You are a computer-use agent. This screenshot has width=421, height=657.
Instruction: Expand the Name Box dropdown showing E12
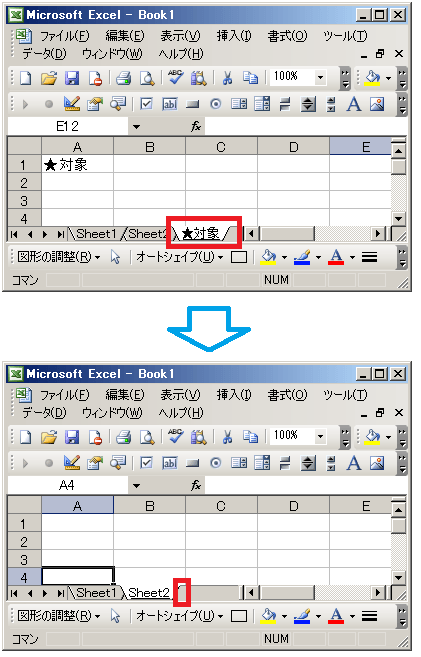point(137,126)
